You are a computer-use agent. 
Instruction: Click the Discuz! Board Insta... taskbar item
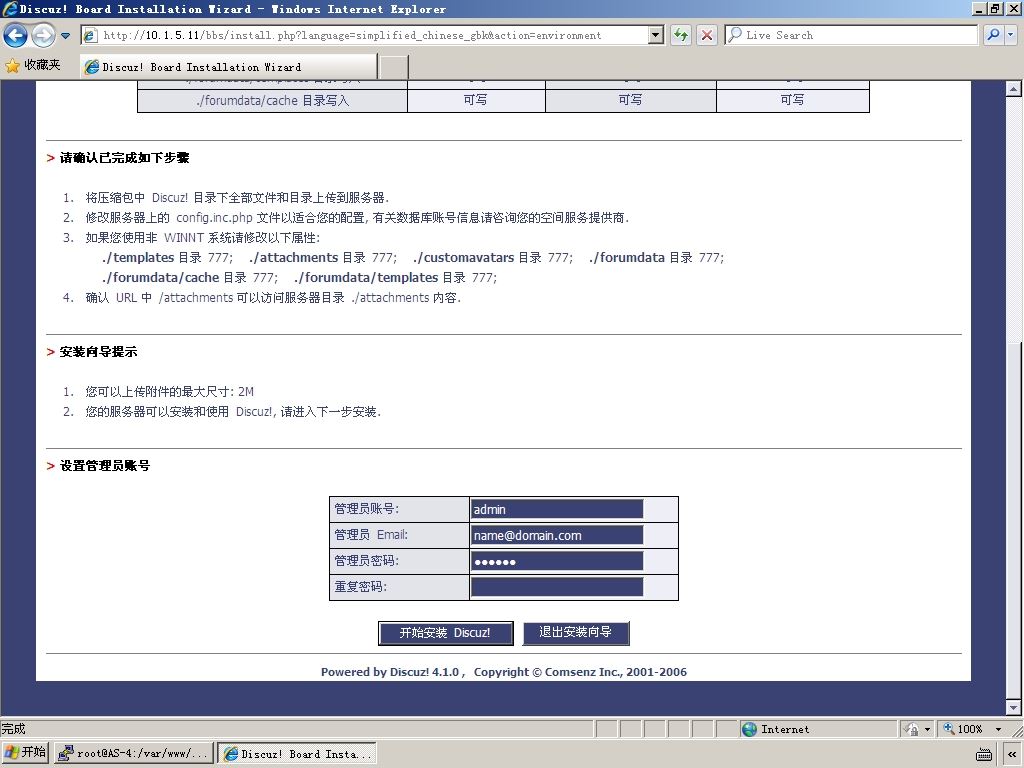click(297, 754)
